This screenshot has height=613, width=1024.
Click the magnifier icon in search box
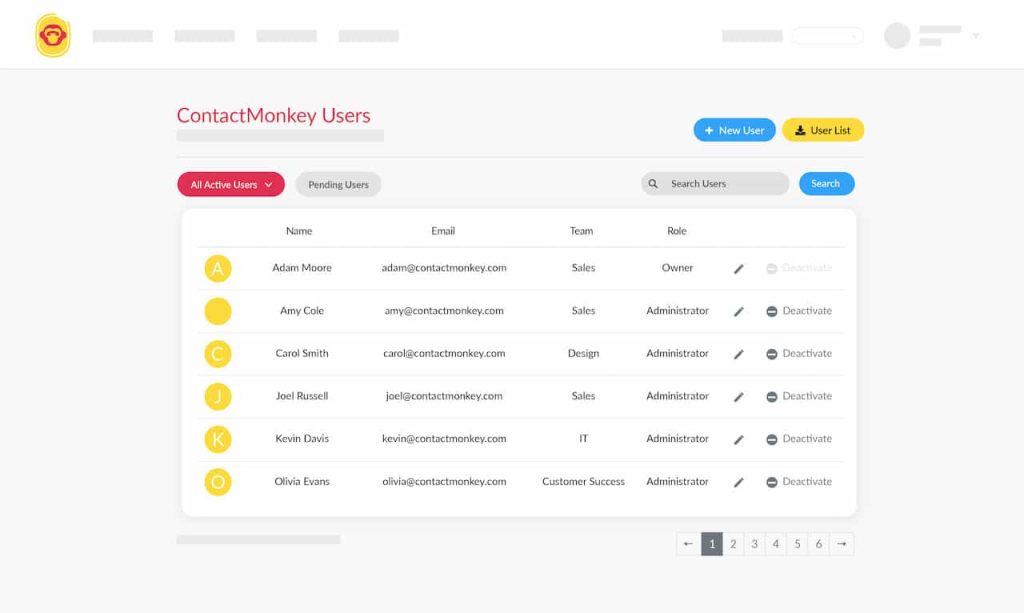653,184
